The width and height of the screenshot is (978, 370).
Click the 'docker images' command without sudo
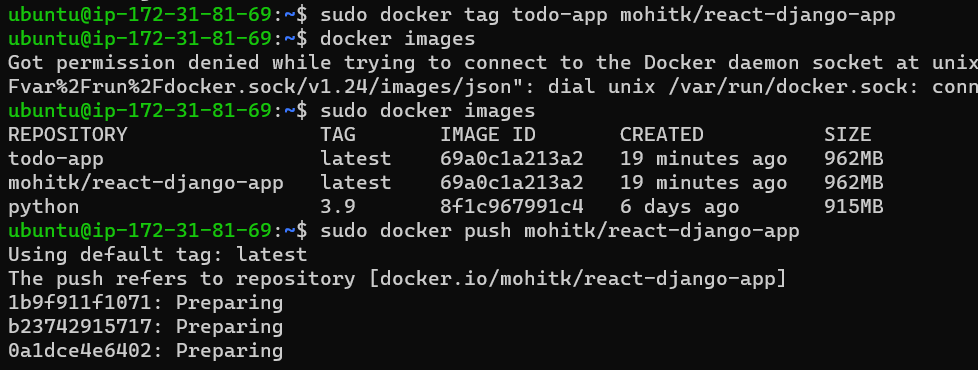[x=397, y=39]
